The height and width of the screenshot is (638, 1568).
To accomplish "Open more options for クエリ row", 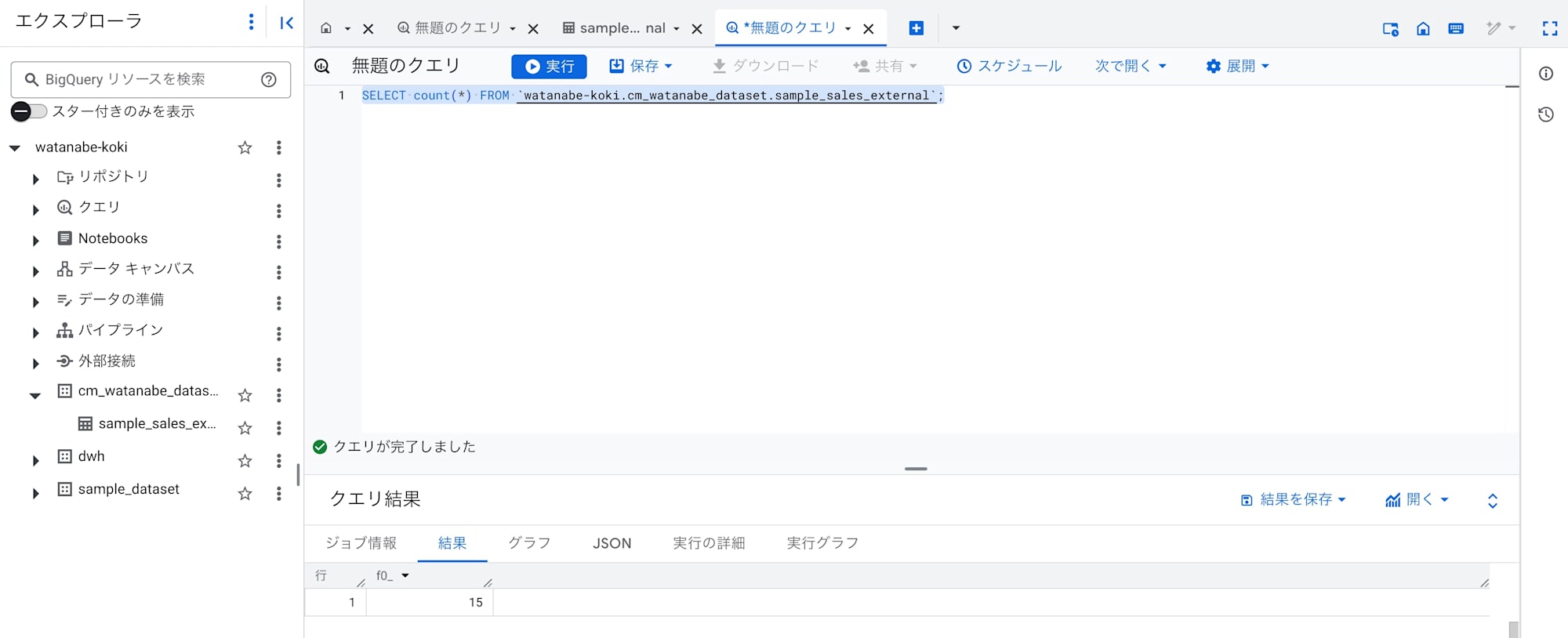I will point(278,211).
